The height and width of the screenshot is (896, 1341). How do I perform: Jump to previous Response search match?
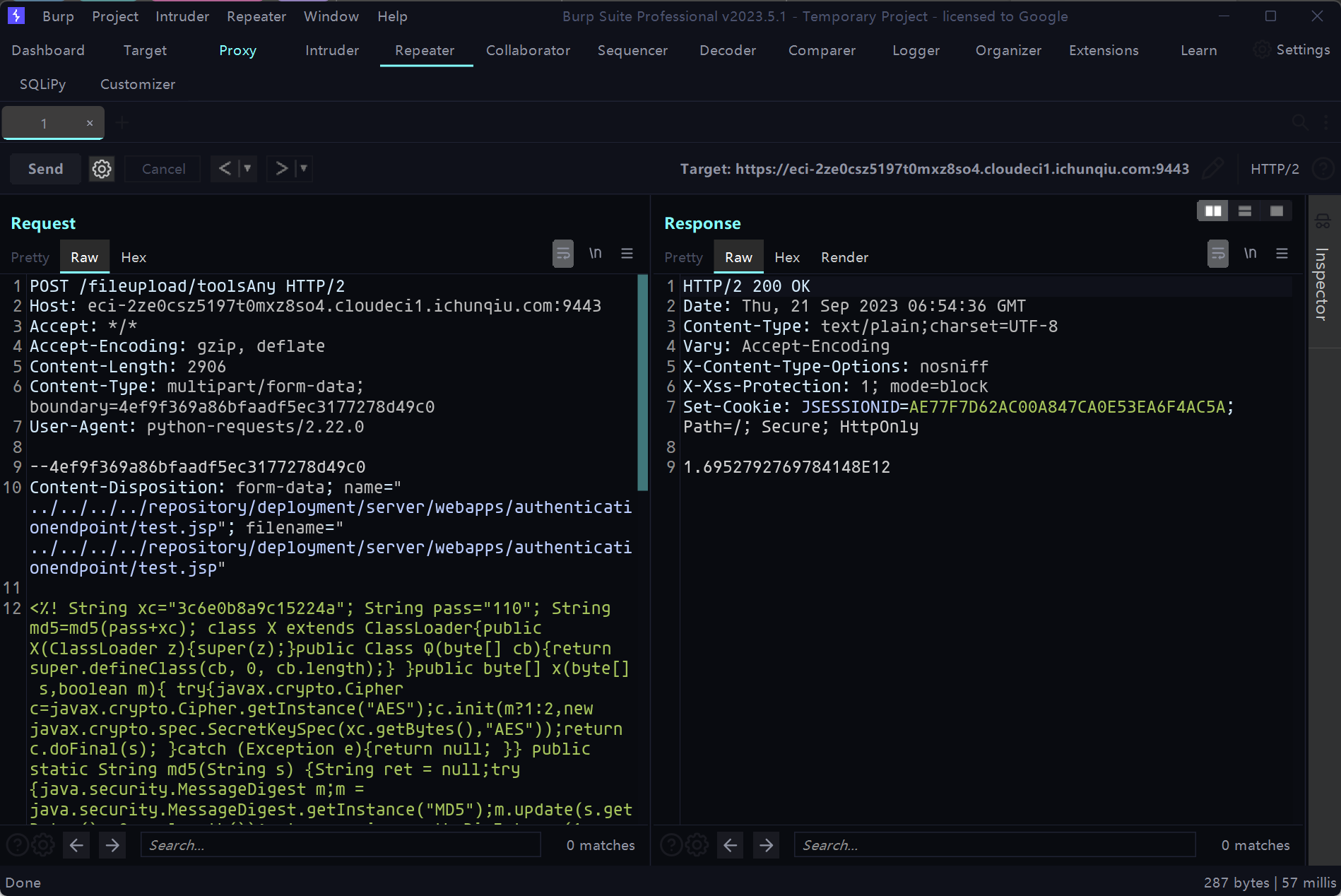tap(731, 844)
